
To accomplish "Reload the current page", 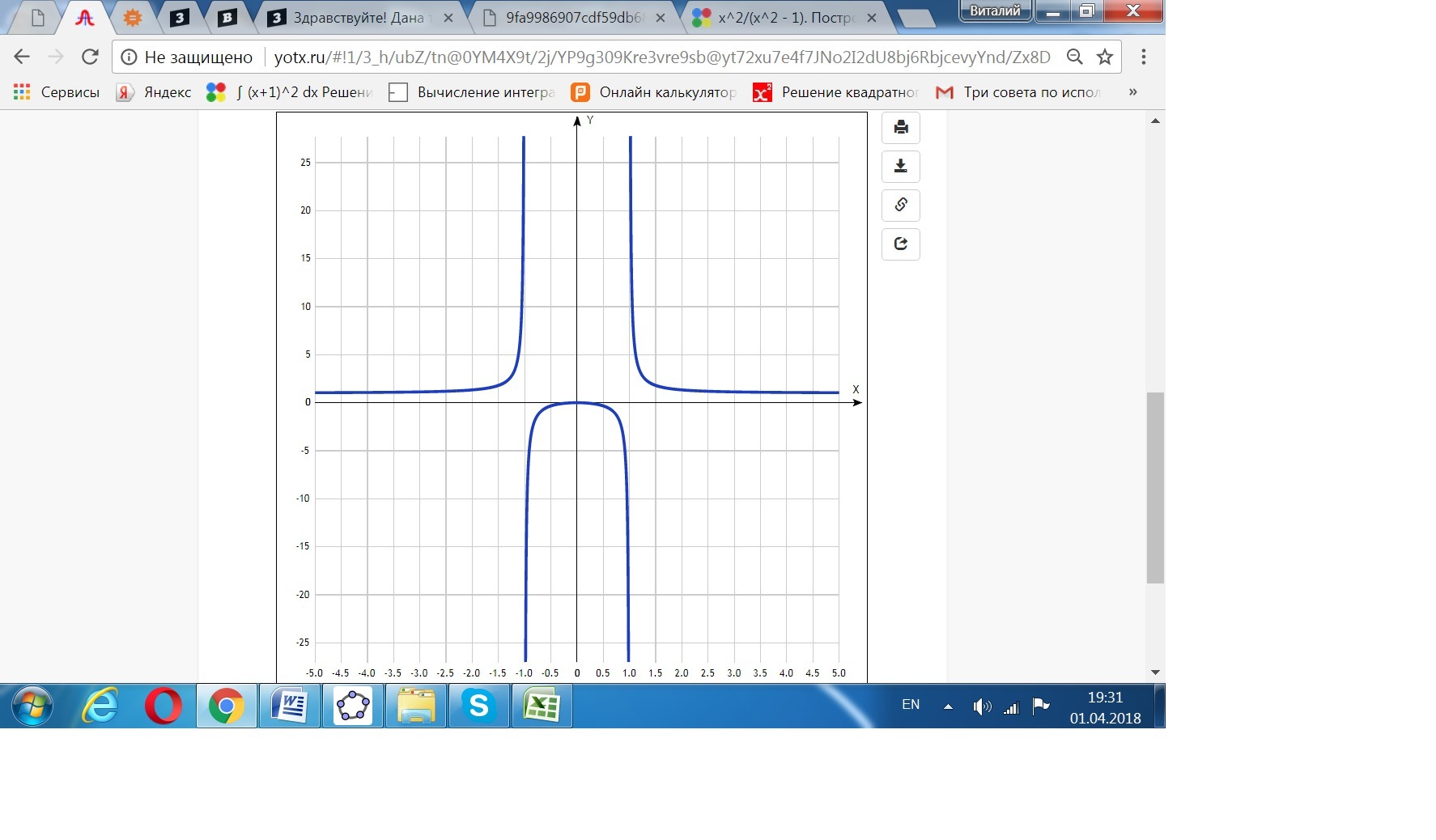I will 90,57.
